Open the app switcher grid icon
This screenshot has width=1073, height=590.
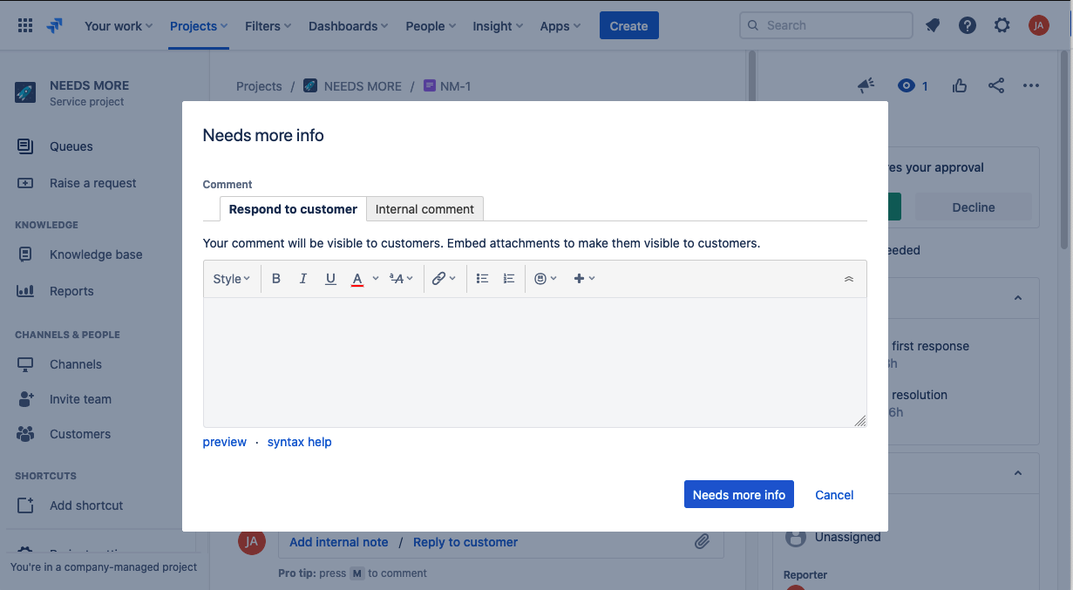[25, 25]
